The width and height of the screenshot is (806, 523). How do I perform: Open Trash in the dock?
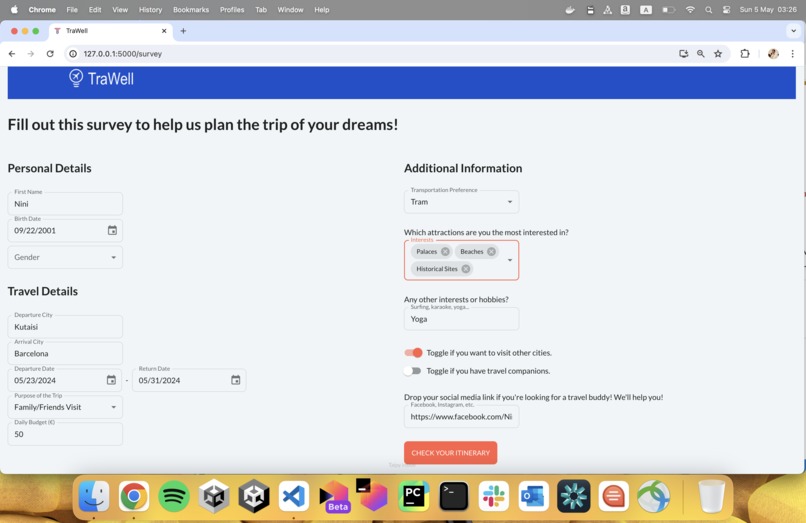pyautogui.click(x=712, y=496)
